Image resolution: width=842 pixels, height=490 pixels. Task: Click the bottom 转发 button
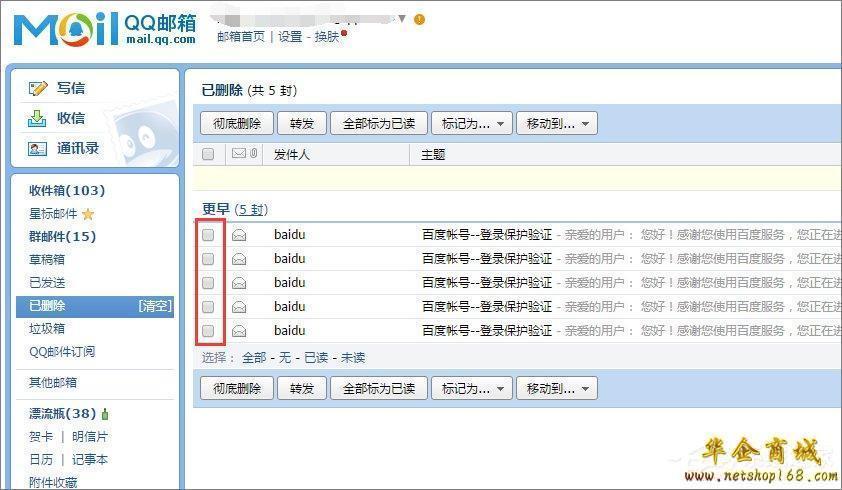pos(302,388)
